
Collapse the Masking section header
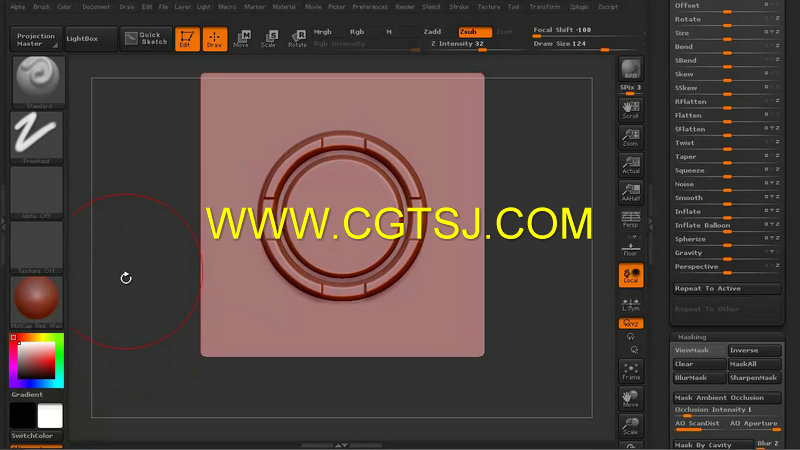(692, 337)
